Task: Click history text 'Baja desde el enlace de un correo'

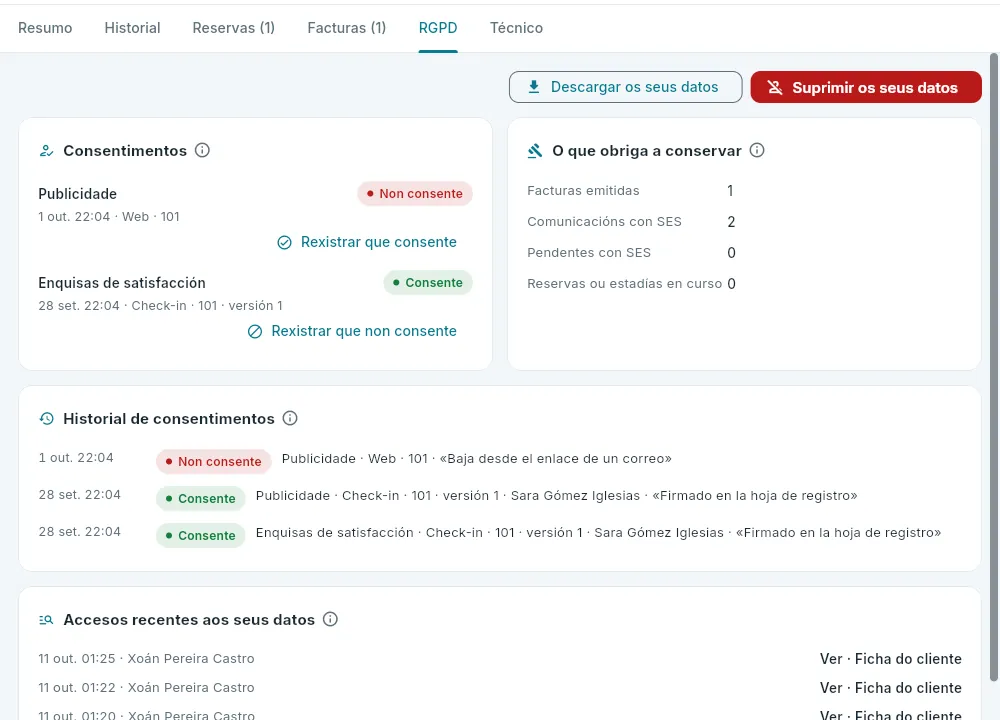Action: point(555,459)
